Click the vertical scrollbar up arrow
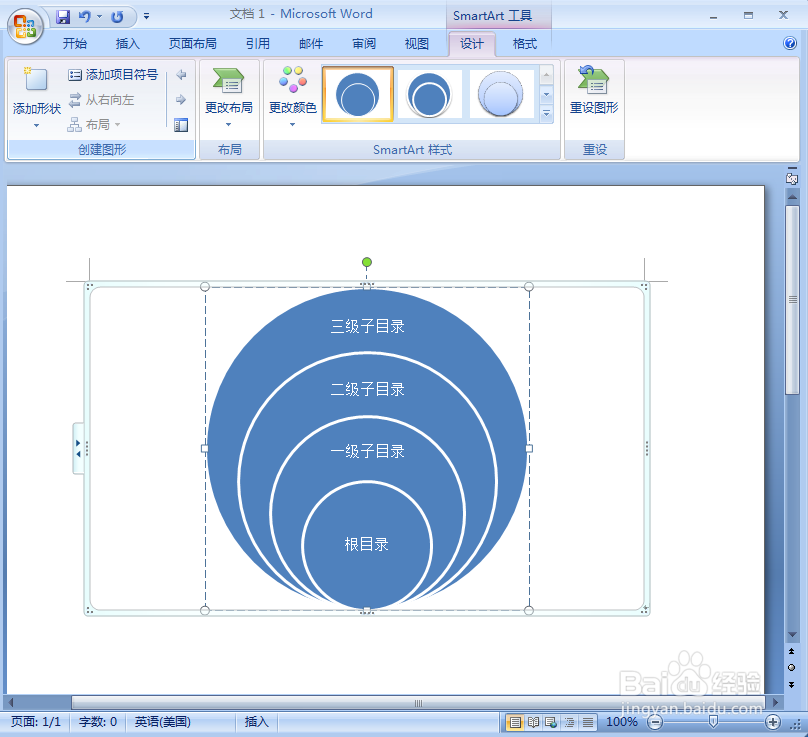The height and width of the screenshot is (737, 808). pos(792,196)
